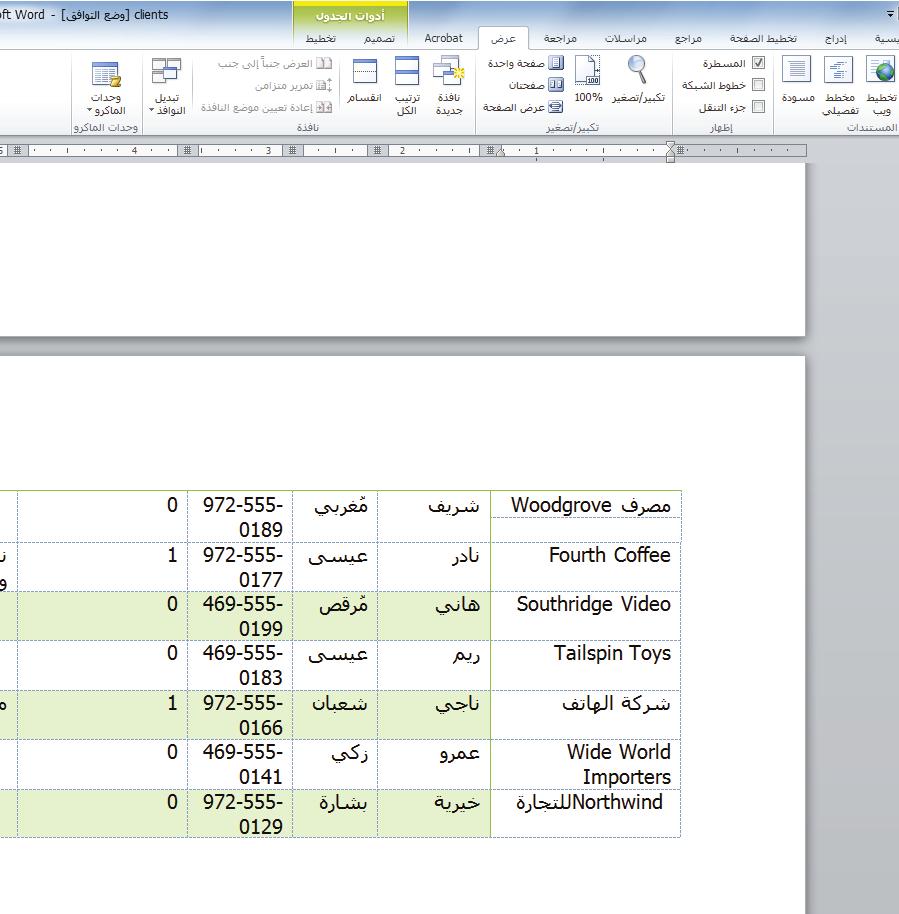Switch to Web Layout view (تخطيط ويب)
The image size is (899, 914).
(x=881, y=86)
